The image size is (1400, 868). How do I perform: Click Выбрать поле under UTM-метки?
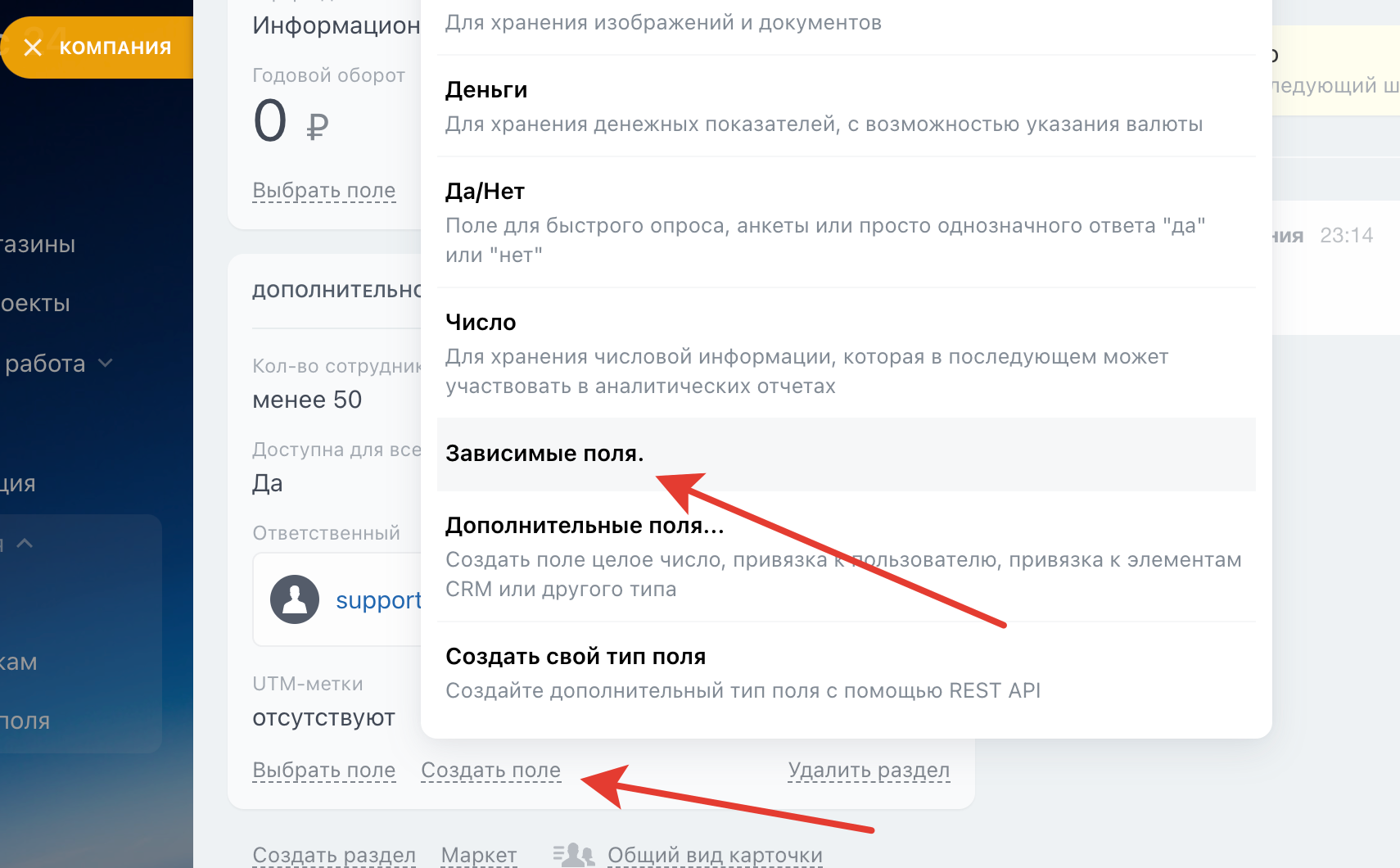click(323, 771)
